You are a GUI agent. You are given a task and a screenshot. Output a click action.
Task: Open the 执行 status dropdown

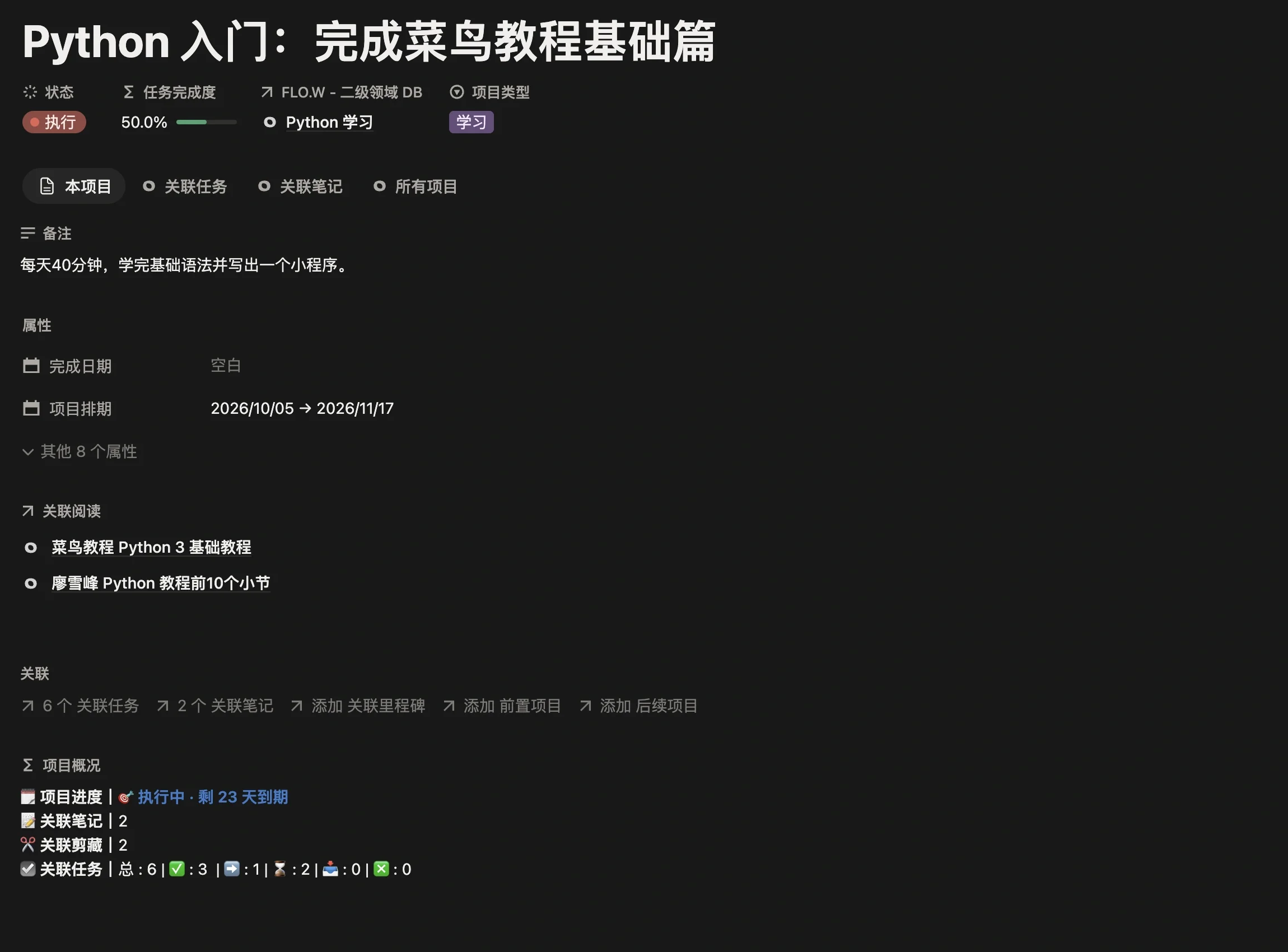tap(54, 122)
